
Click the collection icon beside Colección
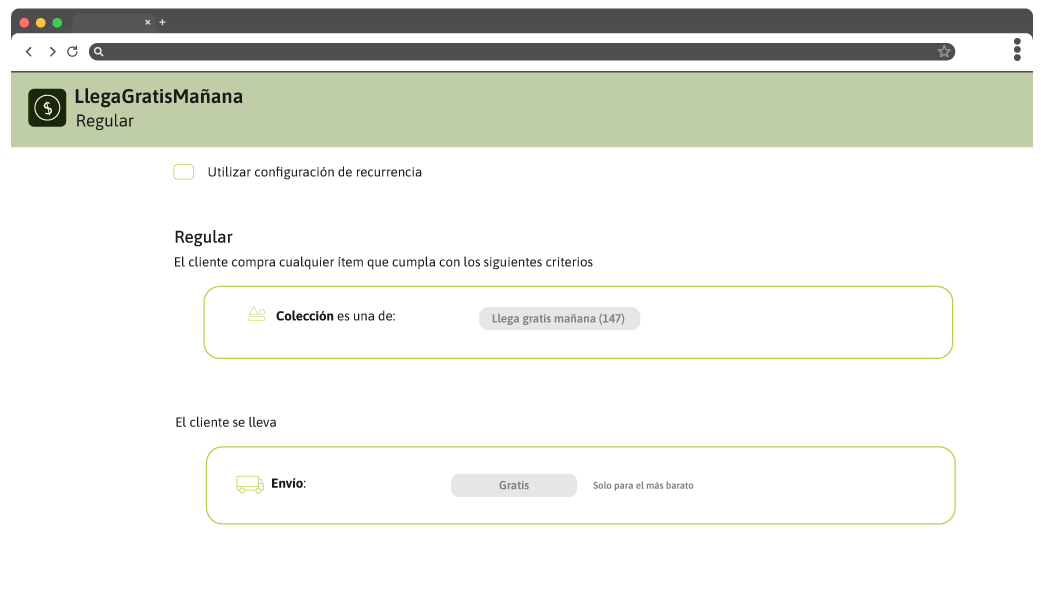257,315
